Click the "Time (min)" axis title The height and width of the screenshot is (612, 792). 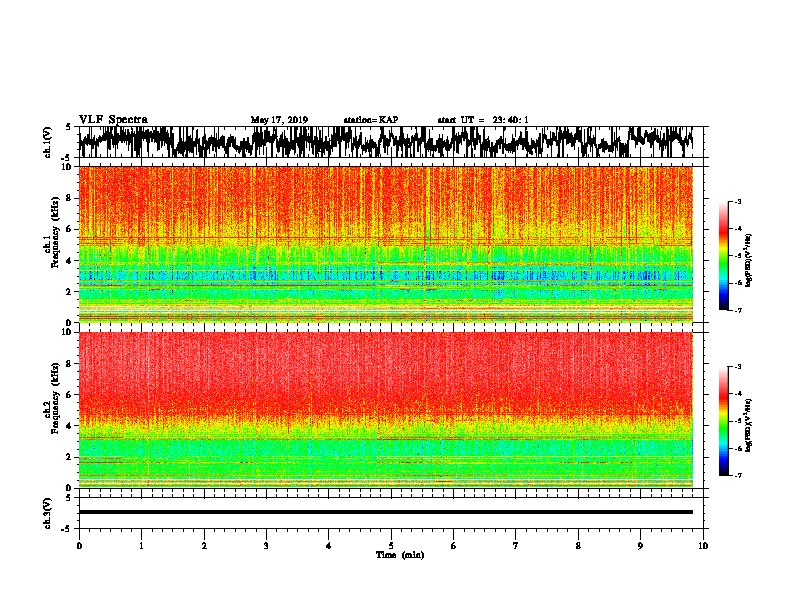(x=400, y=555)
